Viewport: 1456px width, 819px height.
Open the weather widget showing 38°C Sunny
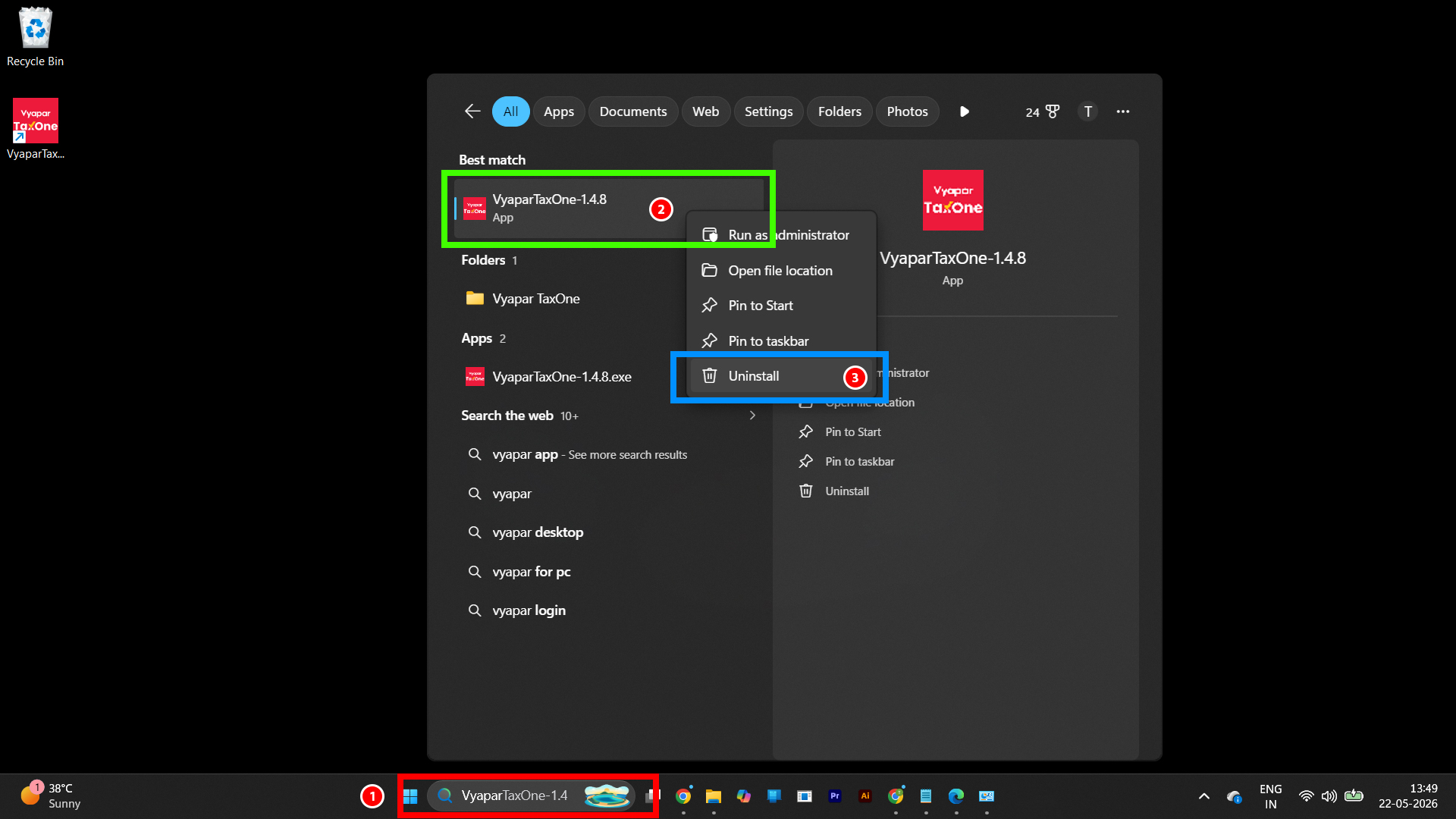point(51,796)
